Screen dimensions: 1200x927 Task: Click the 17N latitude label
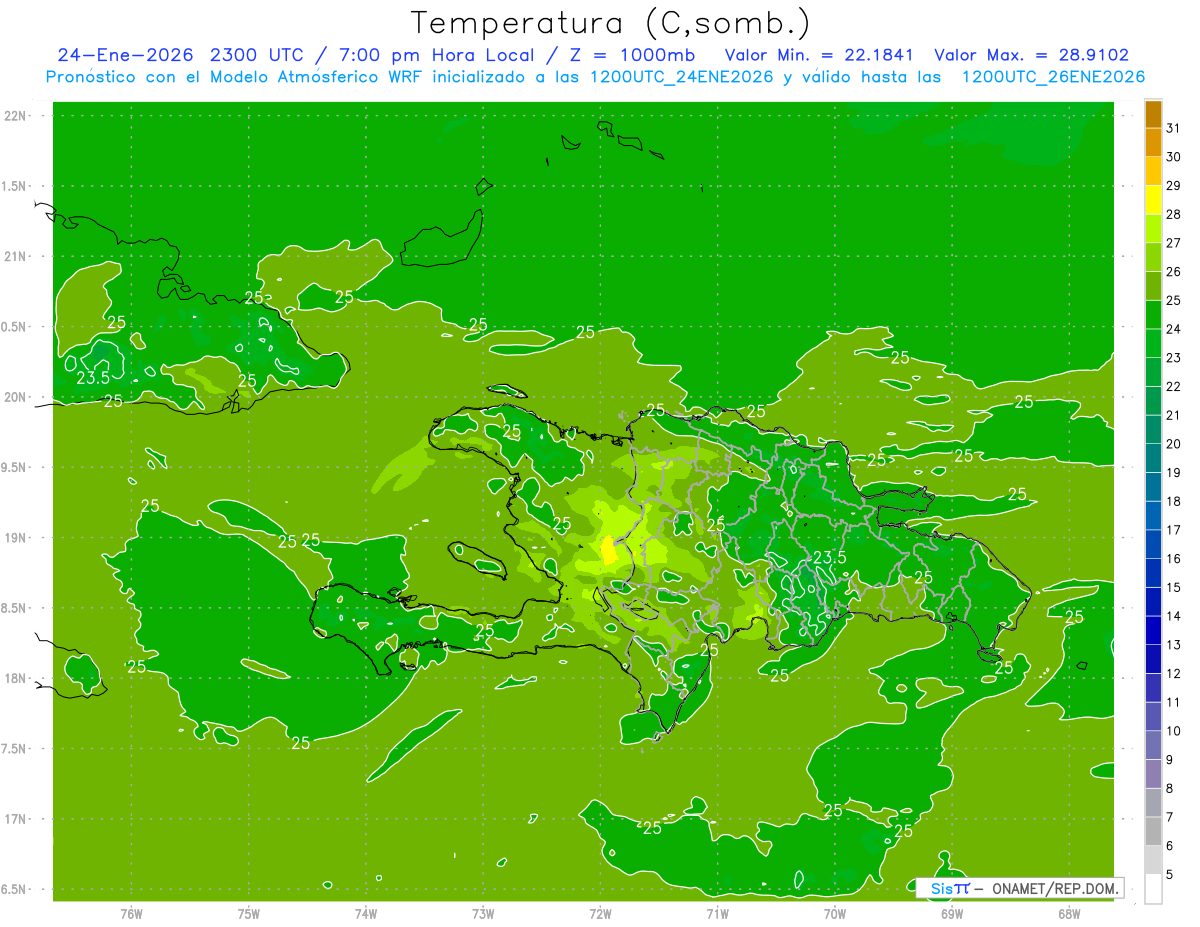(17, 819)
